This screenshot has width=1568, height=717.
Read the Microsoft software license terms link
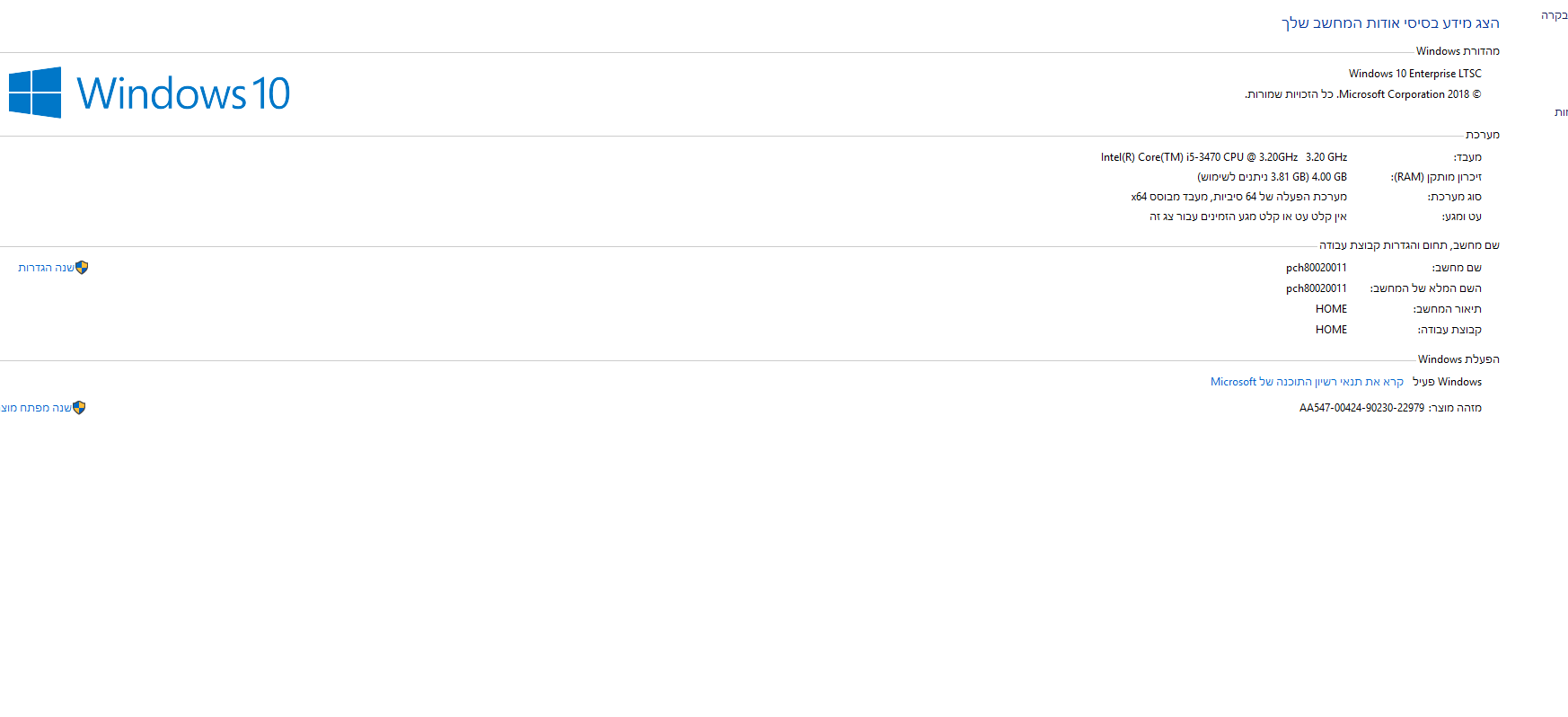tap(1306, 382)
